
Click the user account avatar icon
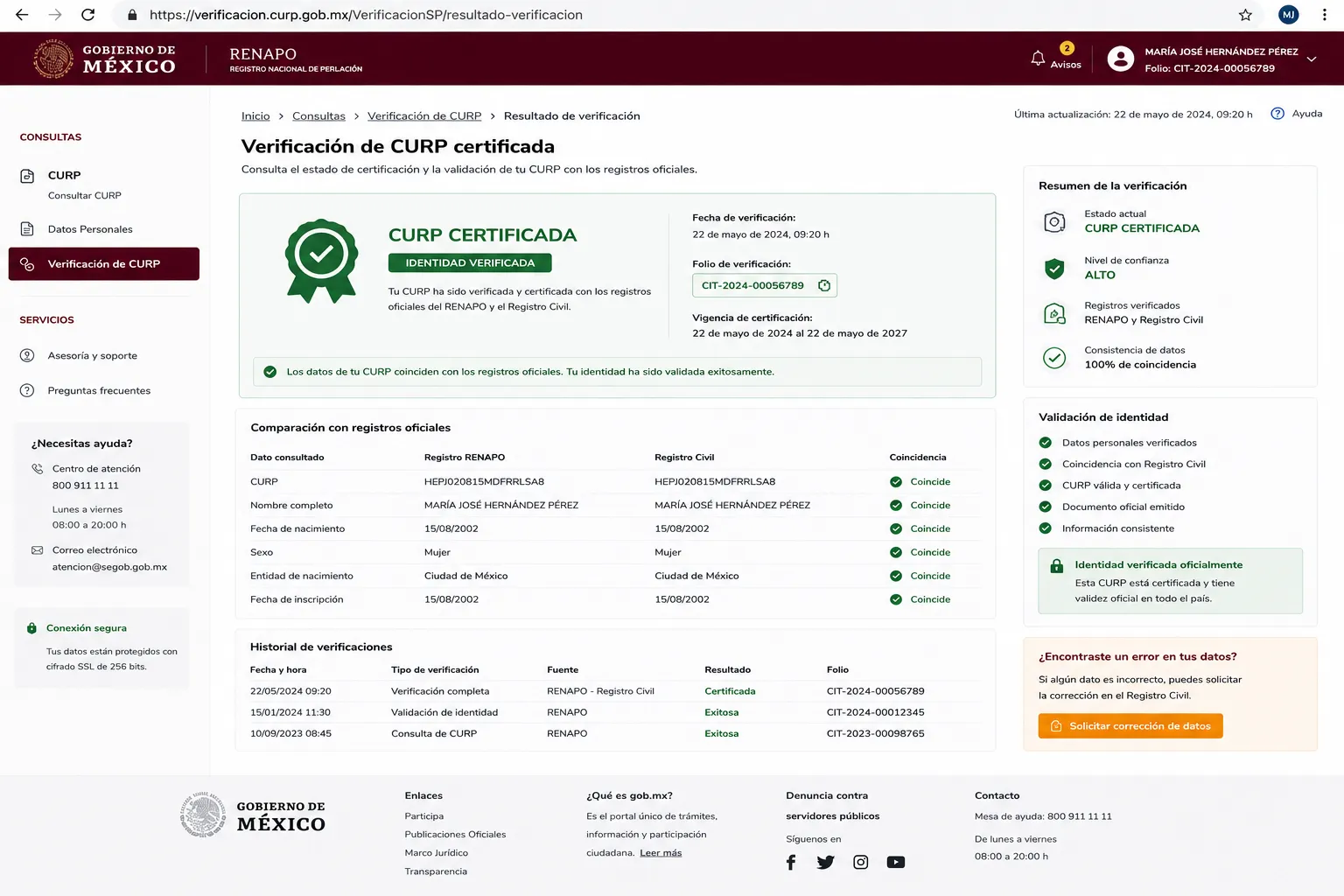coord(1120,59)
